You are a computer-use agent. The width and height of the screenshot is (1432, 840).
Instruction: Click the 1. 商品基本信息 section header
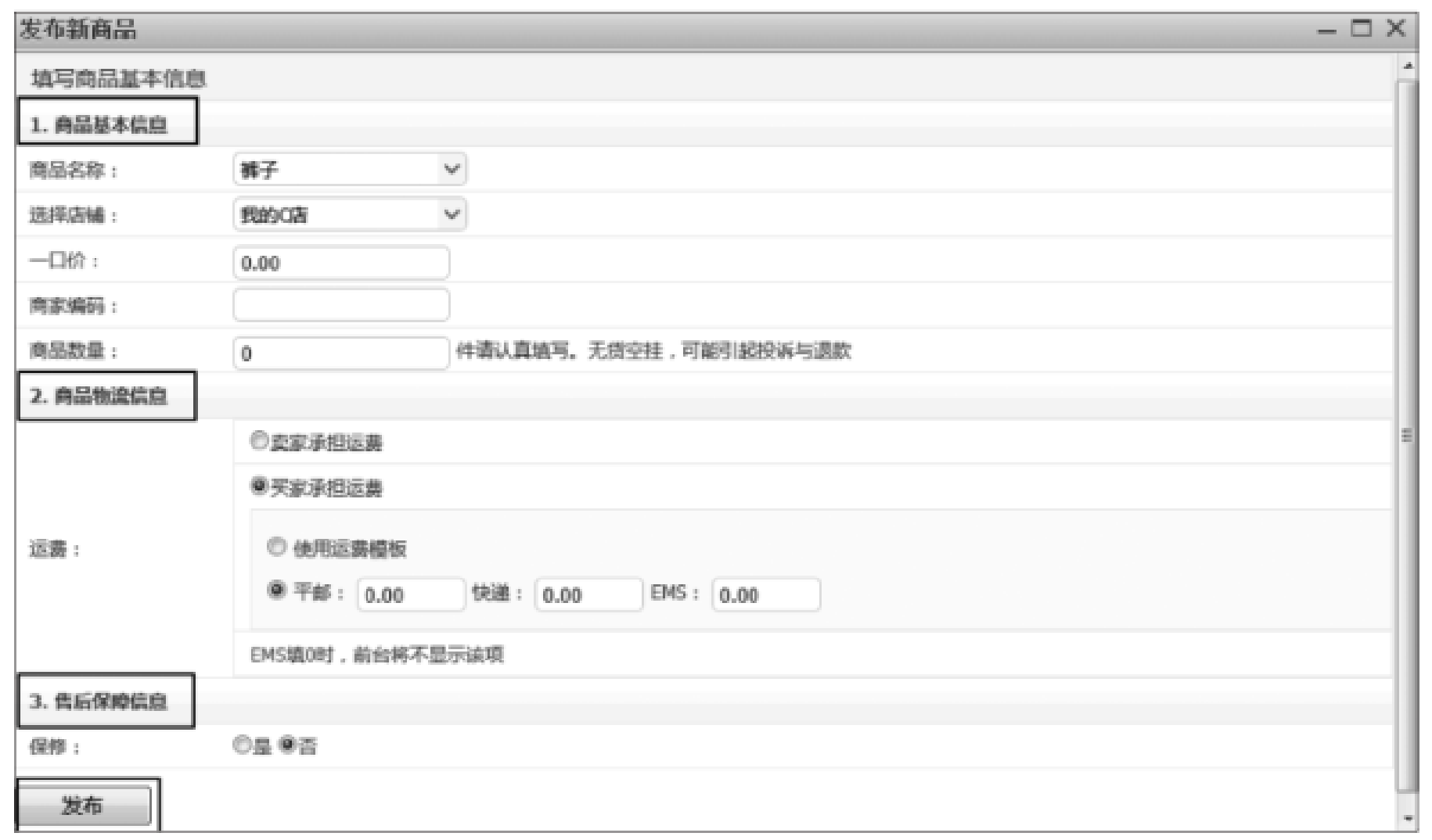(x=99, y=124)
